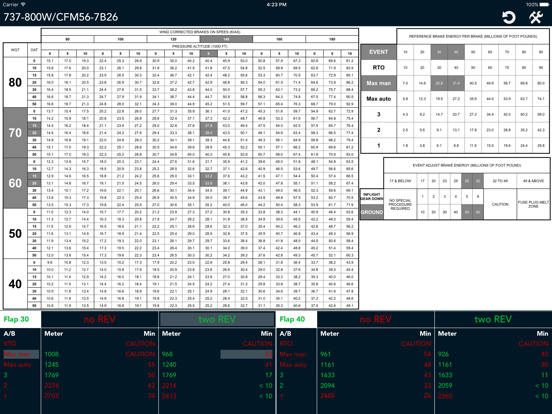Open the wrench and screwdriver settings icon

pyautogui.click(x=536, y=17)
